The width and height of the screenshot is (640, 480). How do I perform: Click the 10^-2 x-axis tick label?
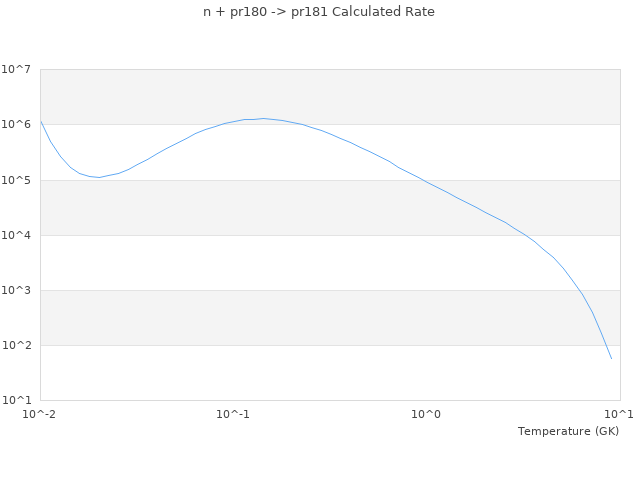(40, 414)
